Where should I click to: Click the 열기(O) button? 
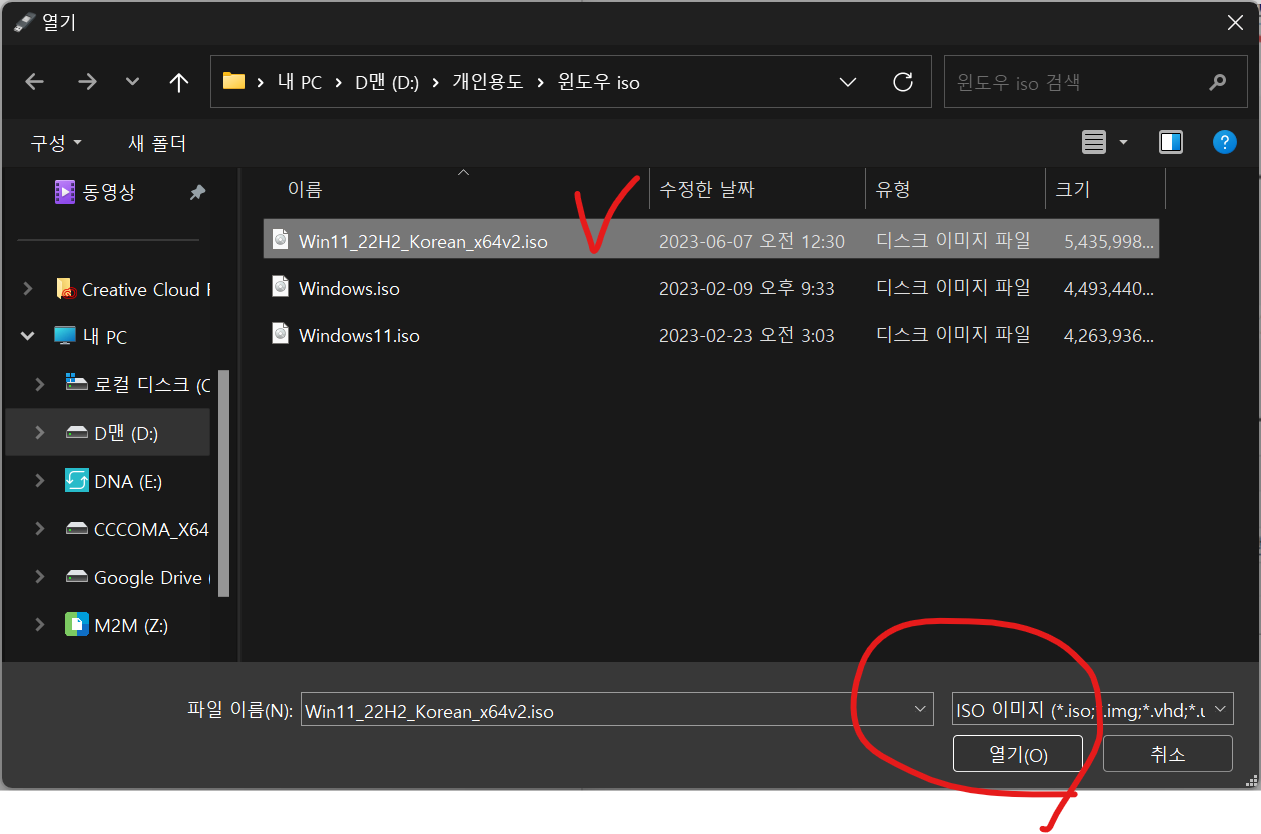point(1018,754)
